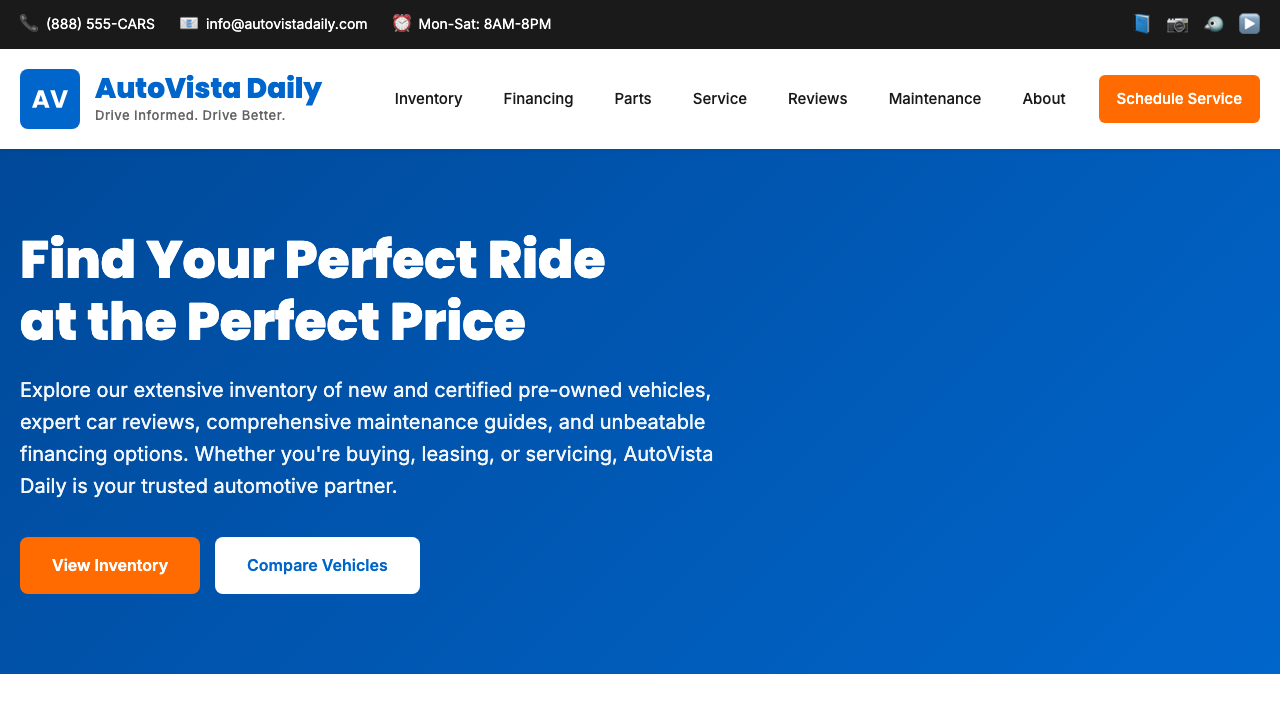Click the blue book social icon
The width and height of the screenshot is (1280, 720).
pos(1142,23)
